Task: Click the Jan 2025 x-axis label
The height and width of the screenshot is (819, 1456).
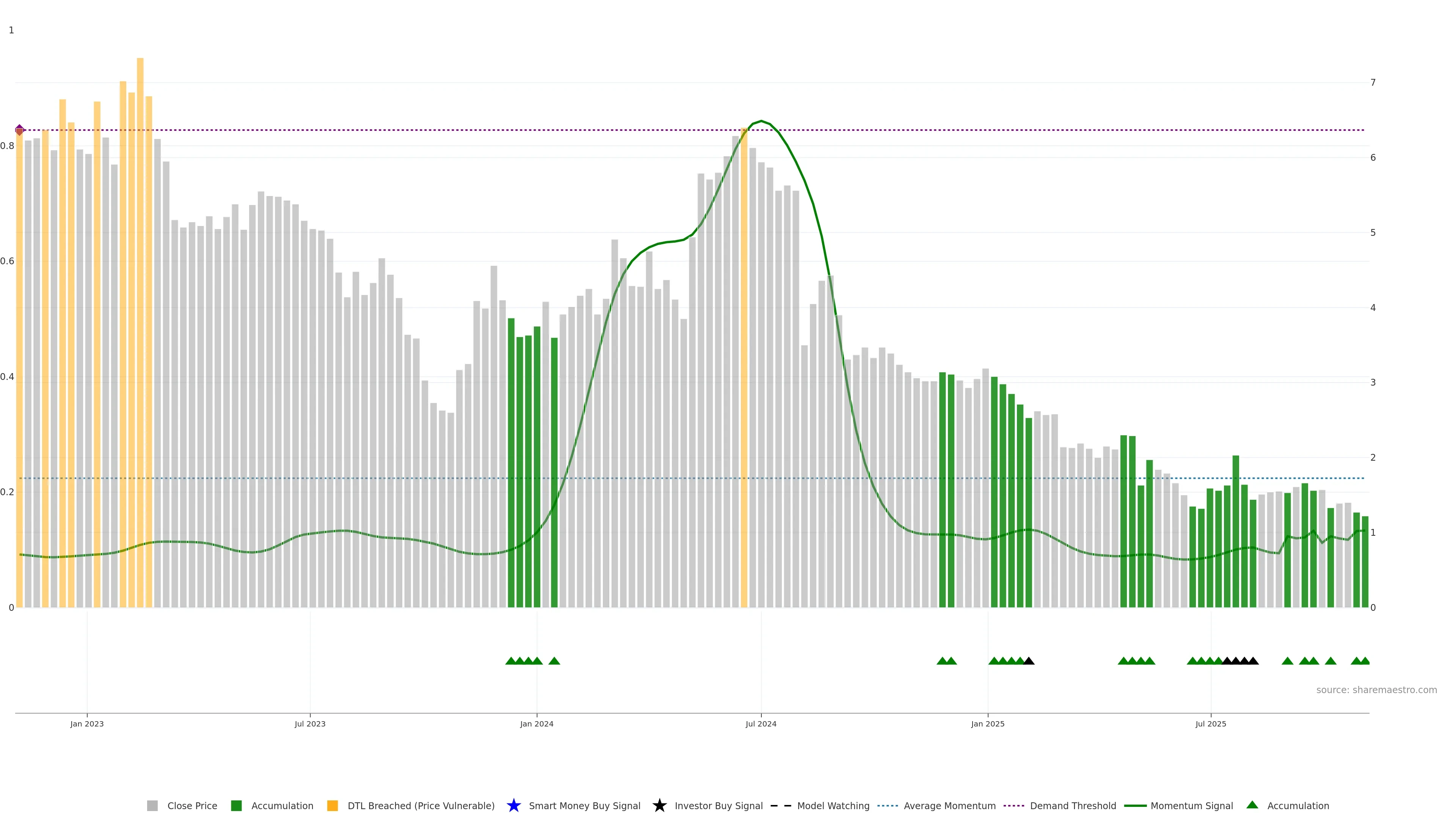Action: (987, 723)
